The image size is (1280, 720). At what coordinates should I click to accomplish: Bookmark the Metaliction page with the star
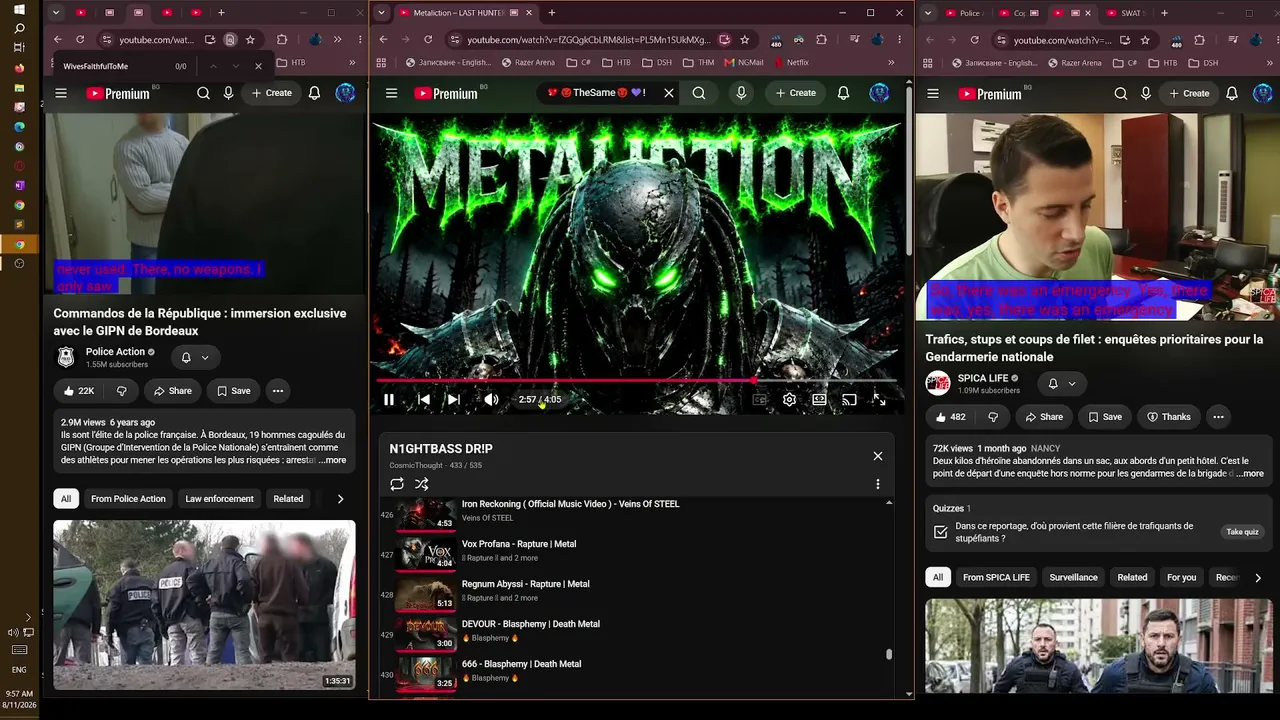[745, 40]
